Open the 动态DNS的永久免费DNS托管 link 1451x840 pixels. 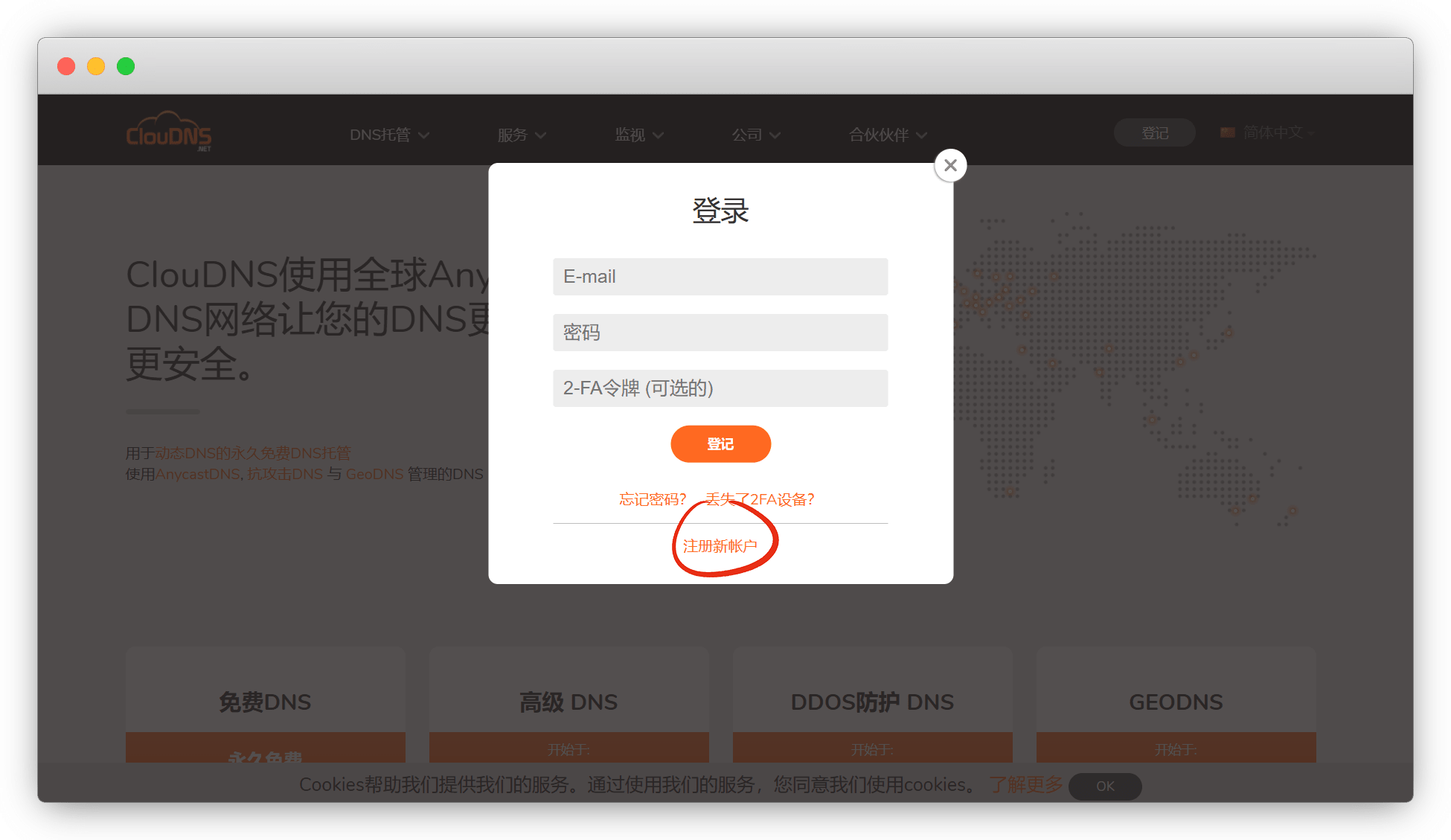coord(253,453)
